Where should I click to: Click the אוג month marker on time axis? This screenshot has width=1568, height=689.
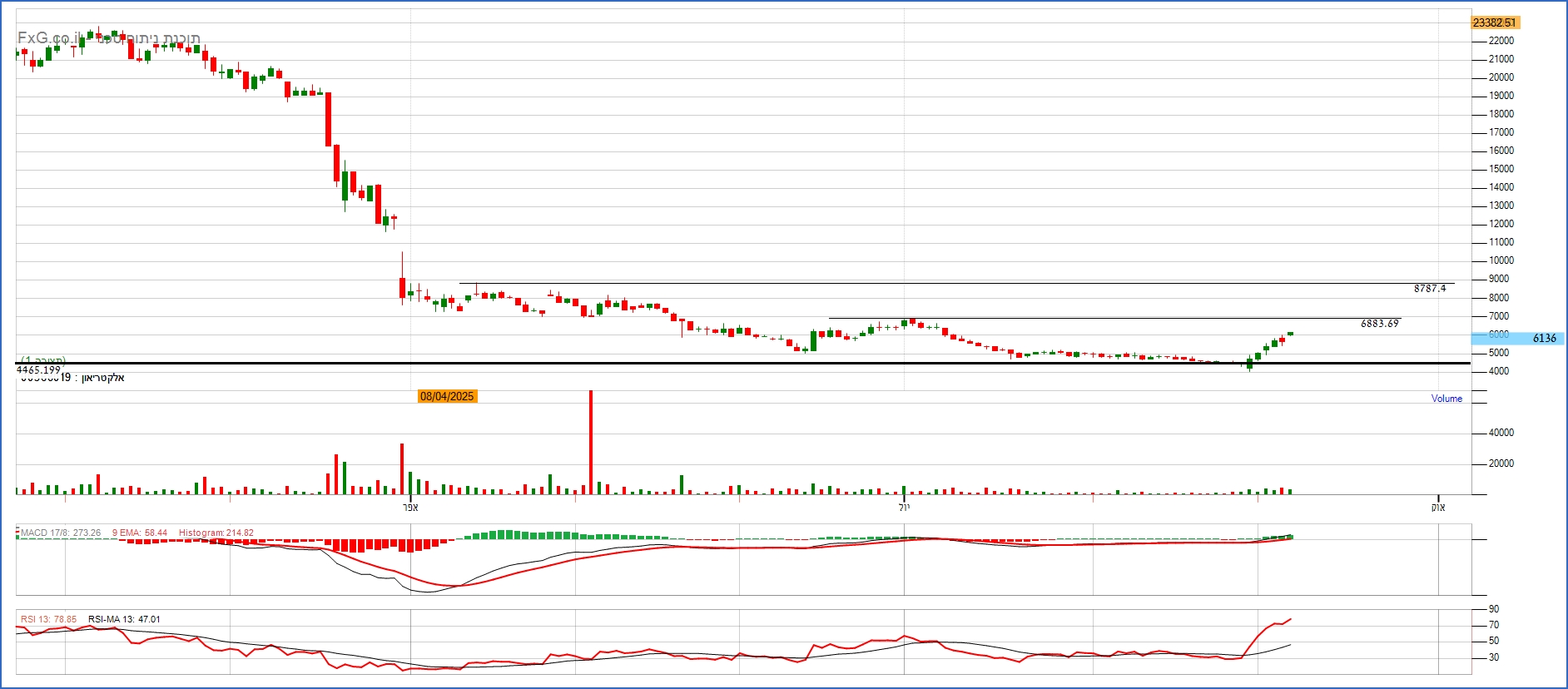[1438, 508]
